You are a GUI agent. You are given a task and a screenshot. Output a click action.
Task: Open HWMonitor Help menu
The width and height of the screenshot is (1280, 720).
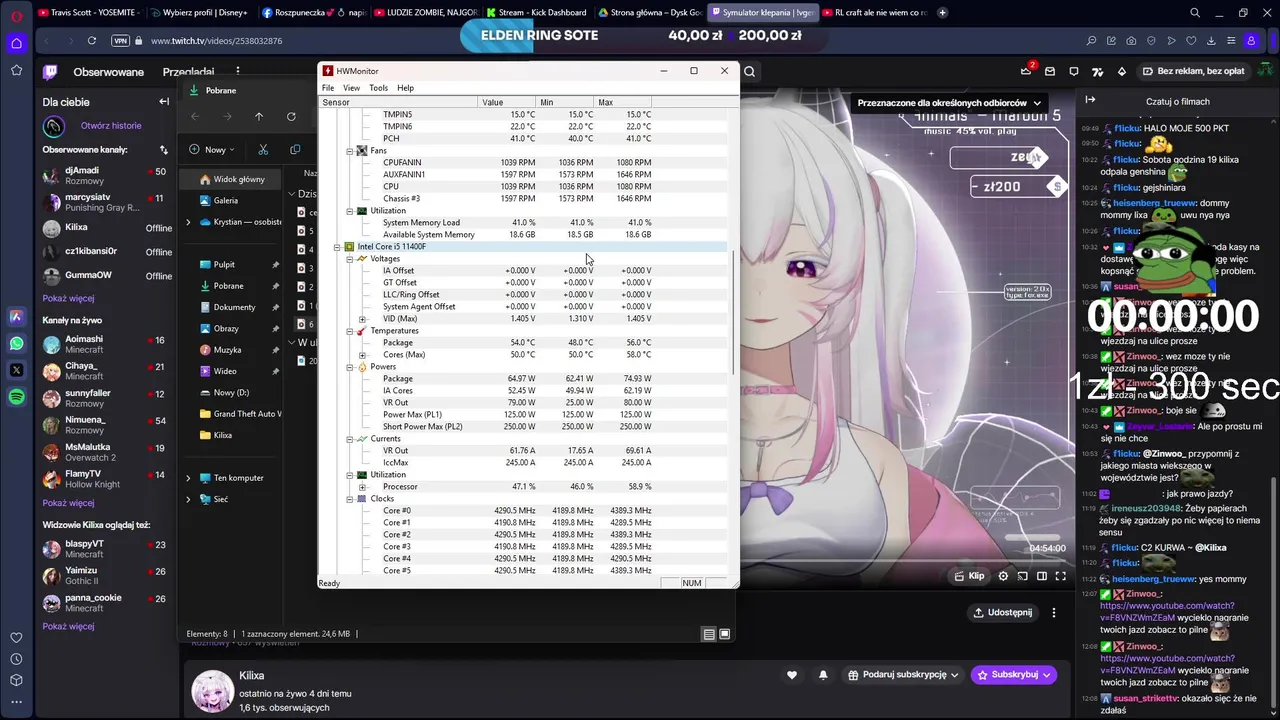pos(405,88)
